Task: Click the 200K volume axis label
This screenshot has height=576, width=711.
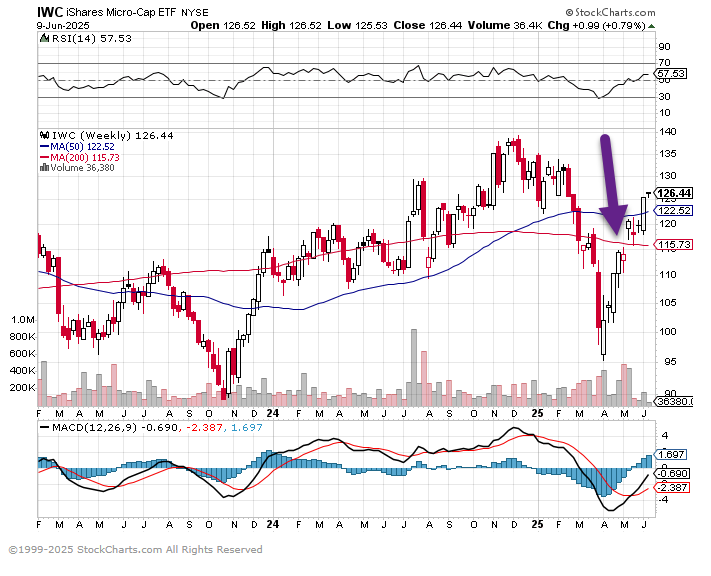Action: pyautogui.click(x=23, y=388)
